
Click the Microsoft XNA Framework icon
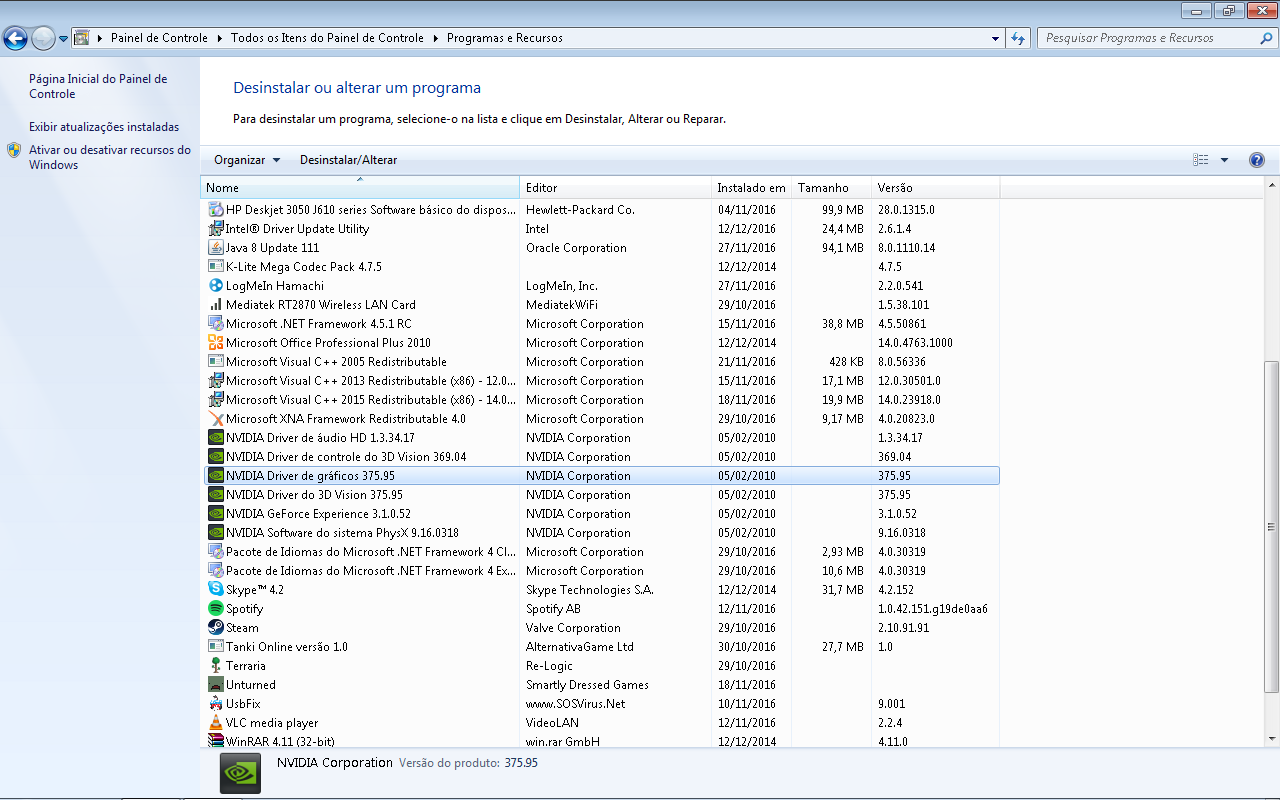216,419
